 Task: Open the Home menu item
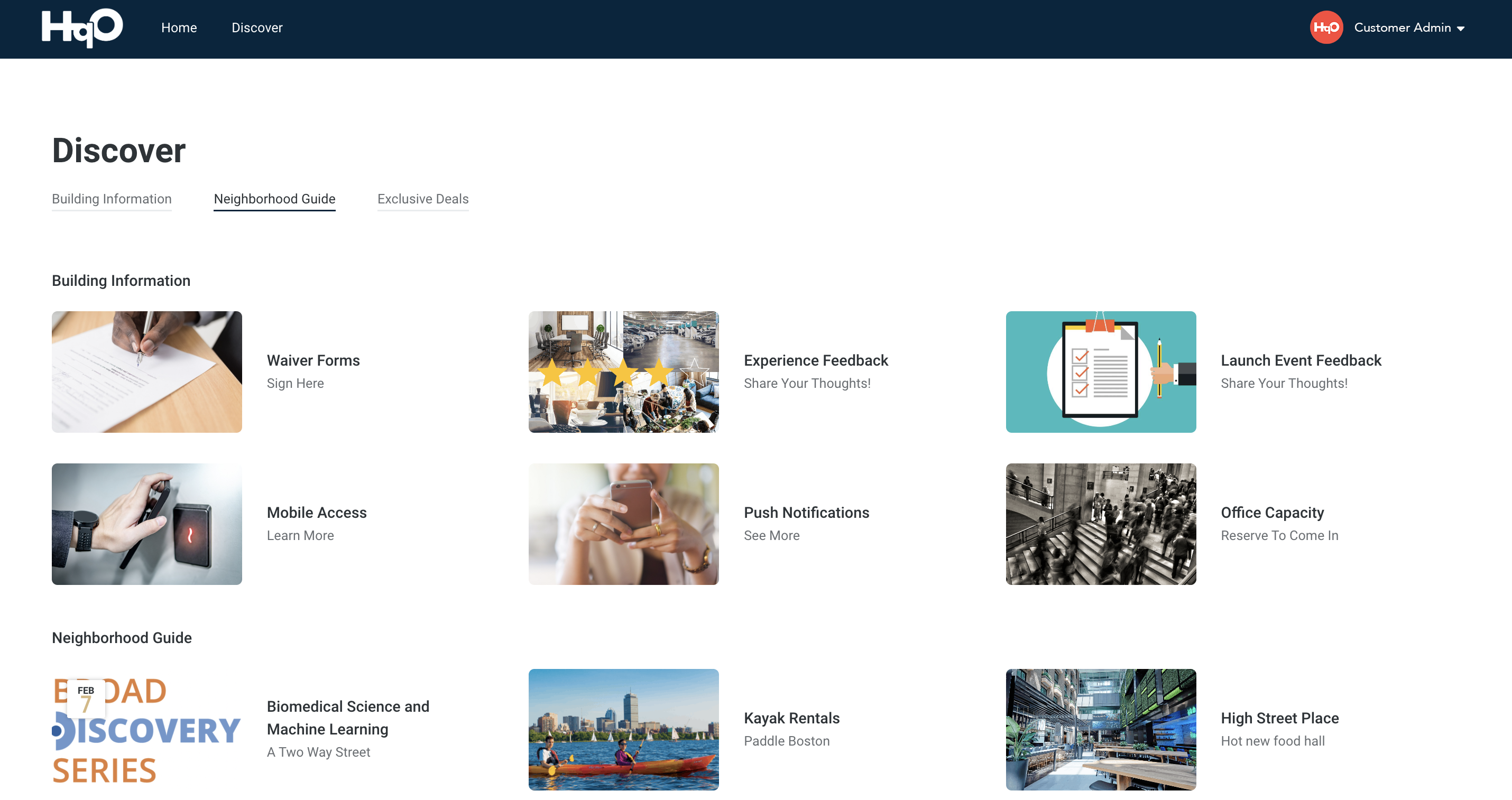coord(179,27)
